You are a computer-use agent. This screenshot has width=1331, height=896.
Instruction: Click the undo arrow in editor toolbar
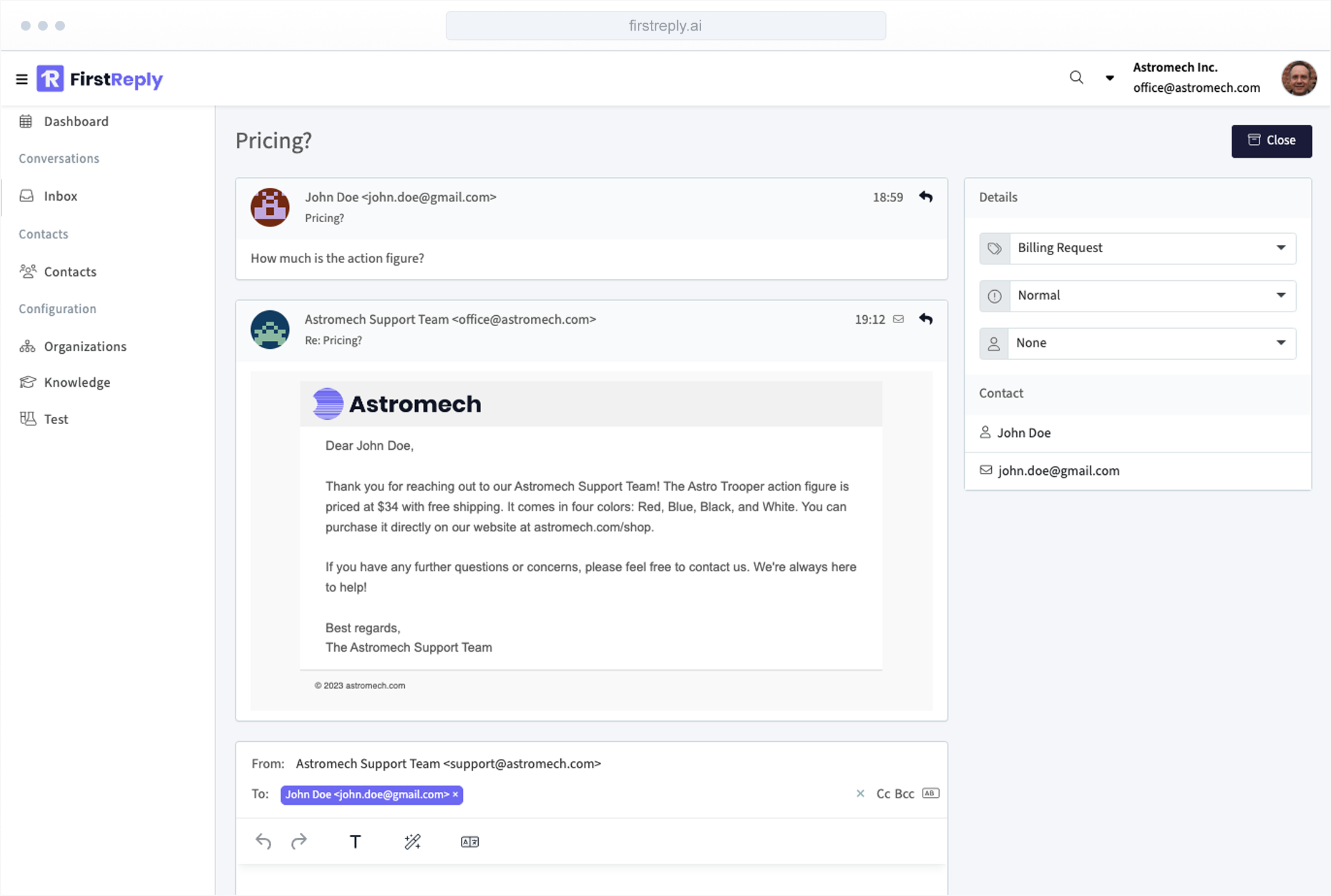pos(263,842)
